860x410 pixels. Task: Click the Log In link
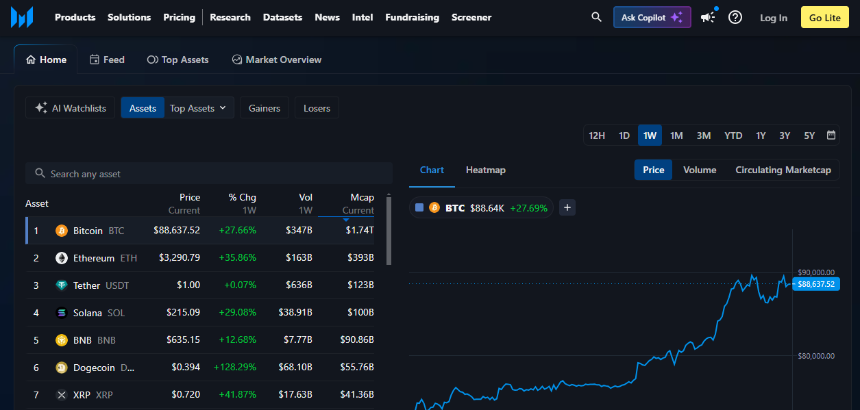point(773,18)
